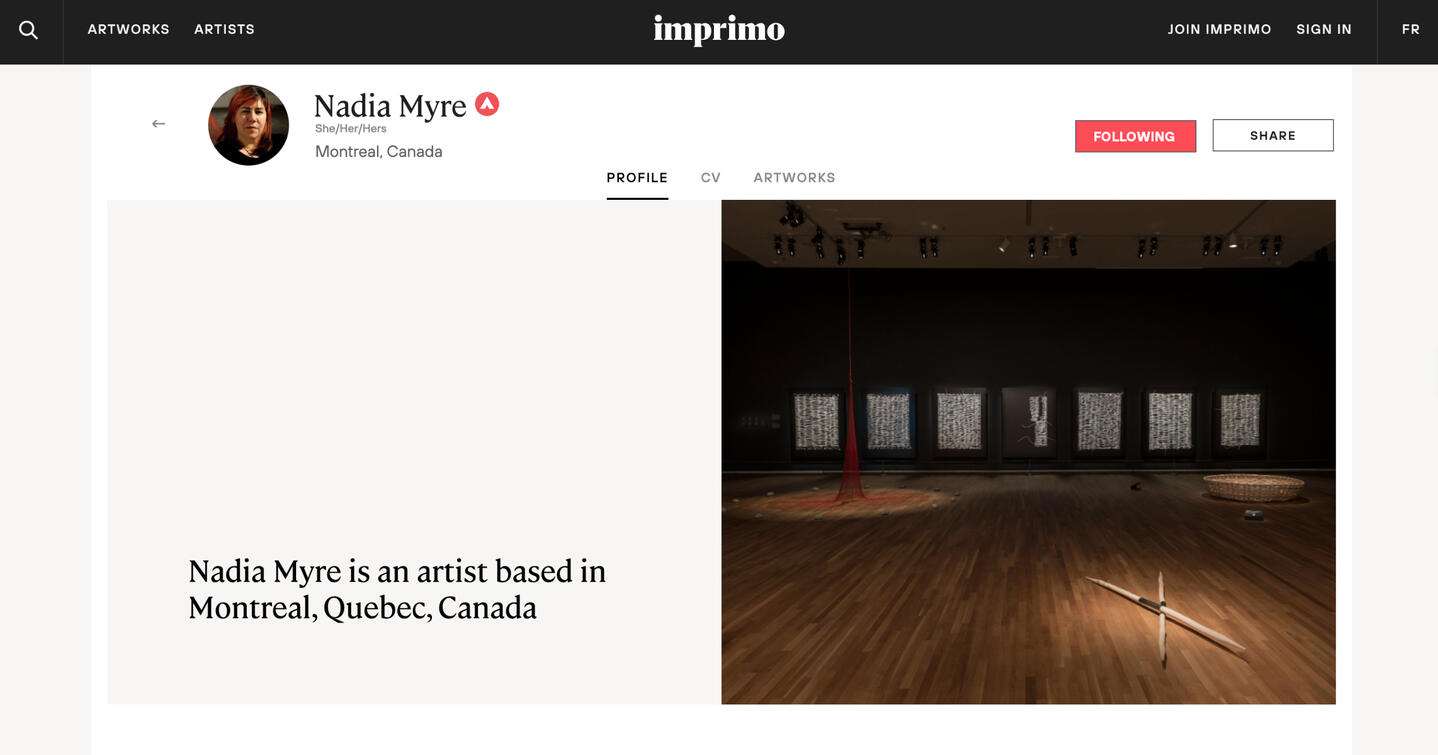Click the Sign In link
Screen dimensions: 1438x755
tap(1323, 30)
